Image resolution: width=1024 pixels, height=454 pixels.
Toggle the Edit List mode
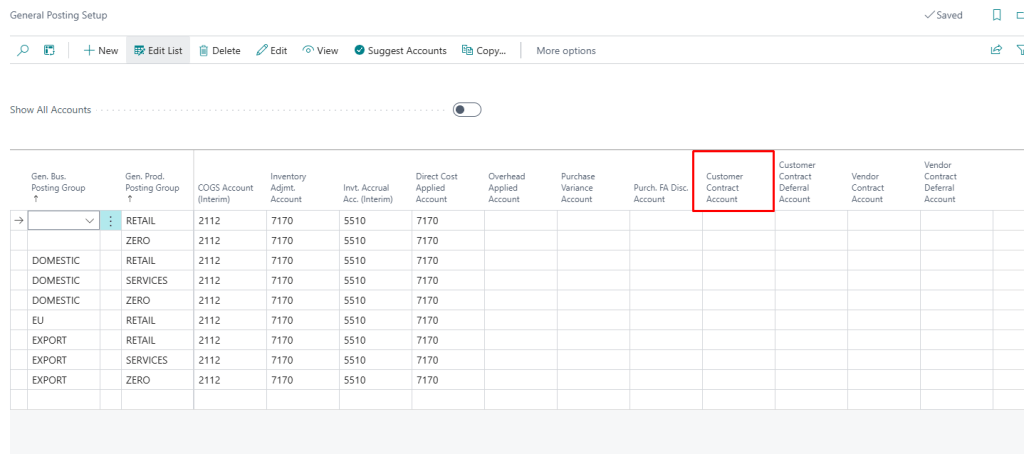pos(157,50)
